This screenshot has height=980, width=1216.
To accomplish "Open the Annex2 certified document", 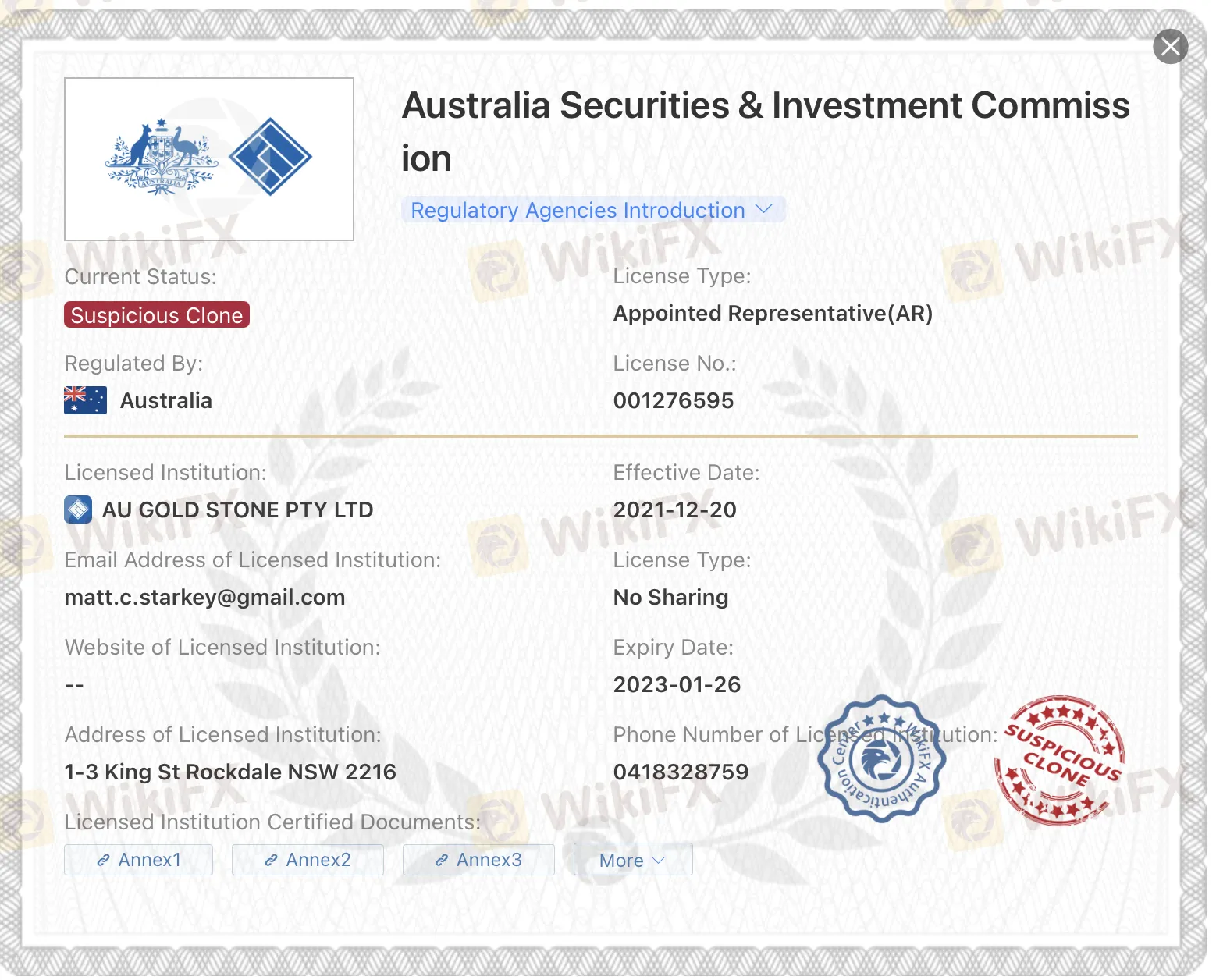I will [308, 860].
